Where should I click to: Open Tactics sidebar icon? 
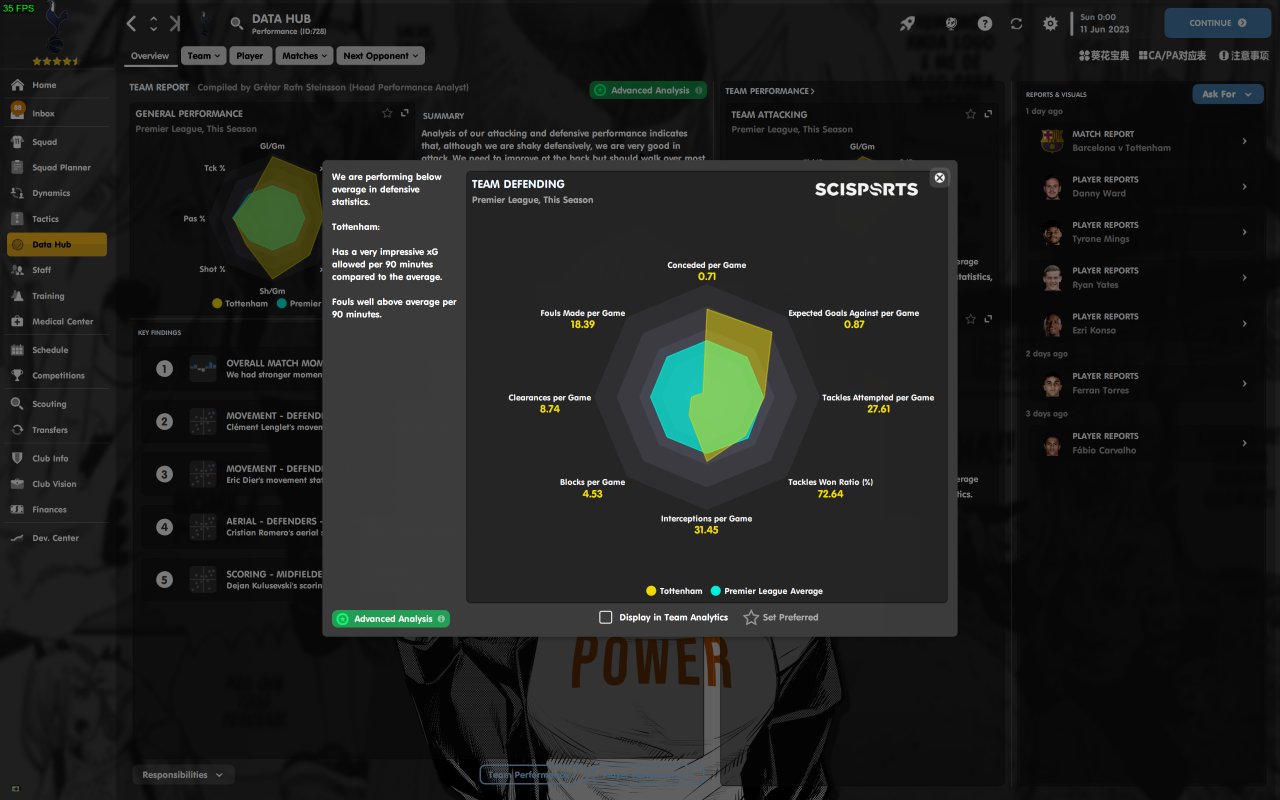coord(17,218)
